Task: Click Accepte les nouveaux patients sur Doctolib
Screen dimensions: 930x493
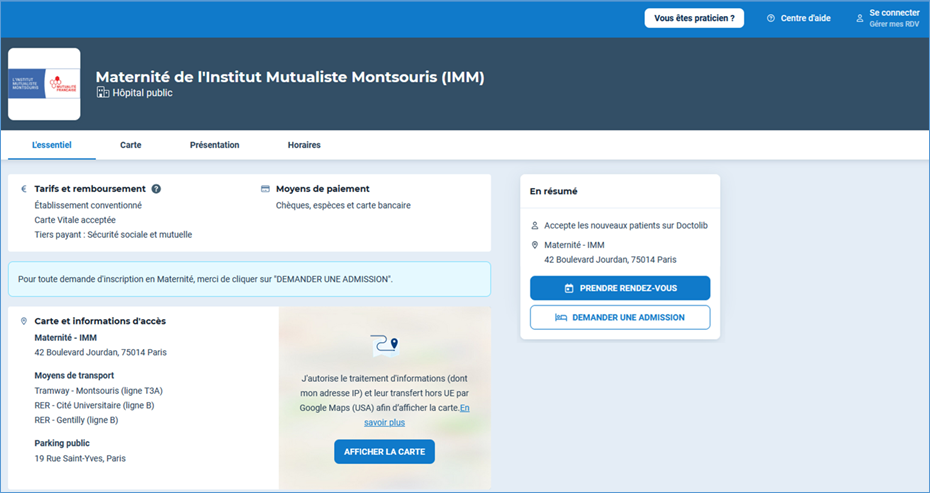Action: pos(626,225)
